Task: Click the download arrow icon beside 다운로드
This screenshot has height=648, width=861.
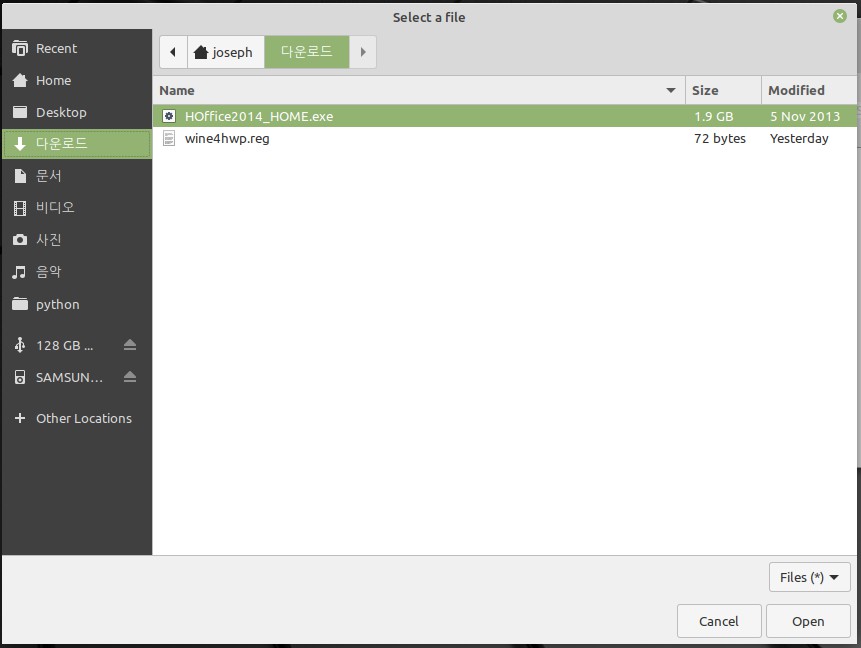Action: coord(20,144)
